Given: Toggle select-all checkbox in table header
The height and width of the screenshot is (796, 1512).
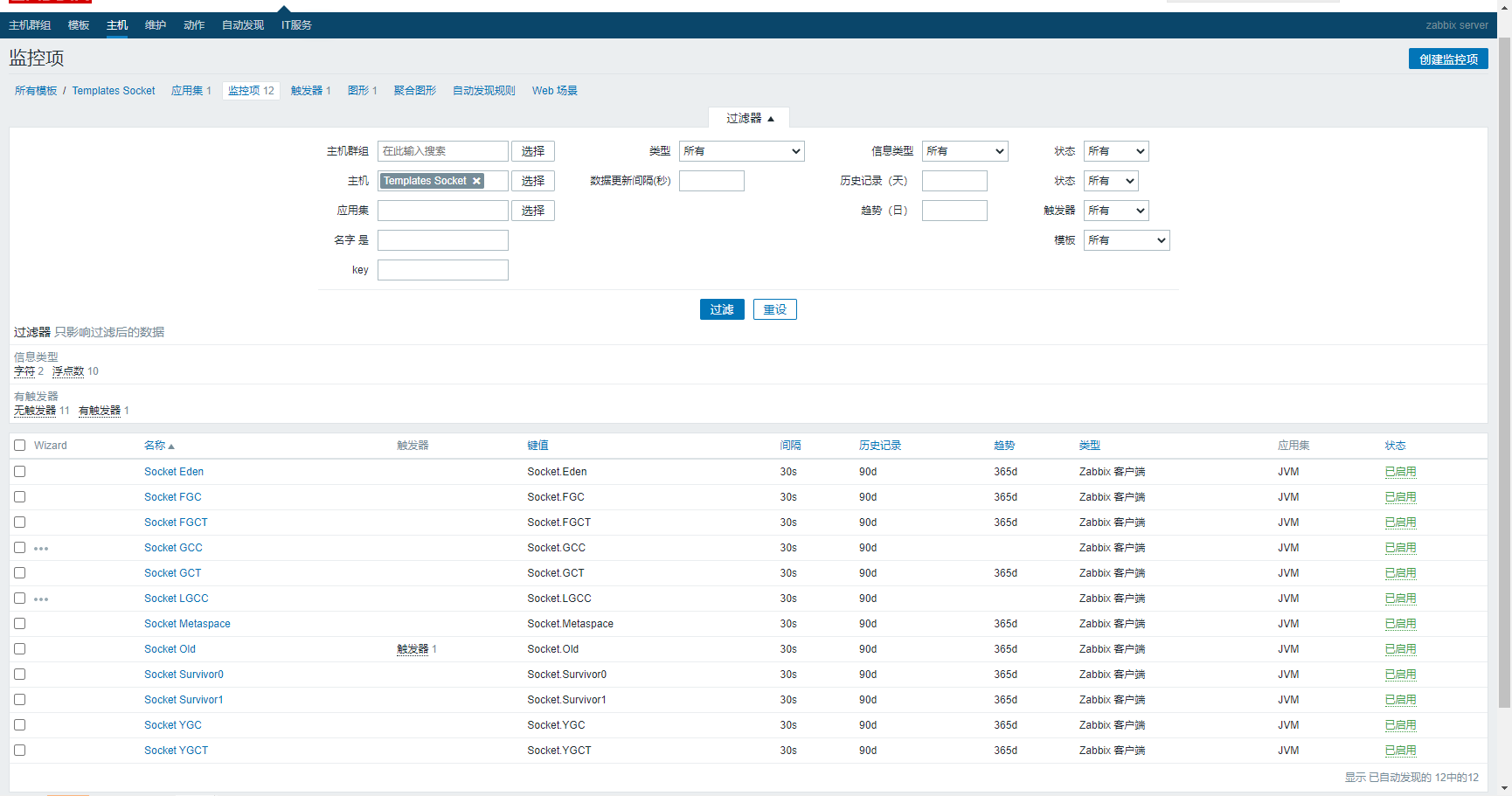Looking at the screenshot, I should (20, 446).
